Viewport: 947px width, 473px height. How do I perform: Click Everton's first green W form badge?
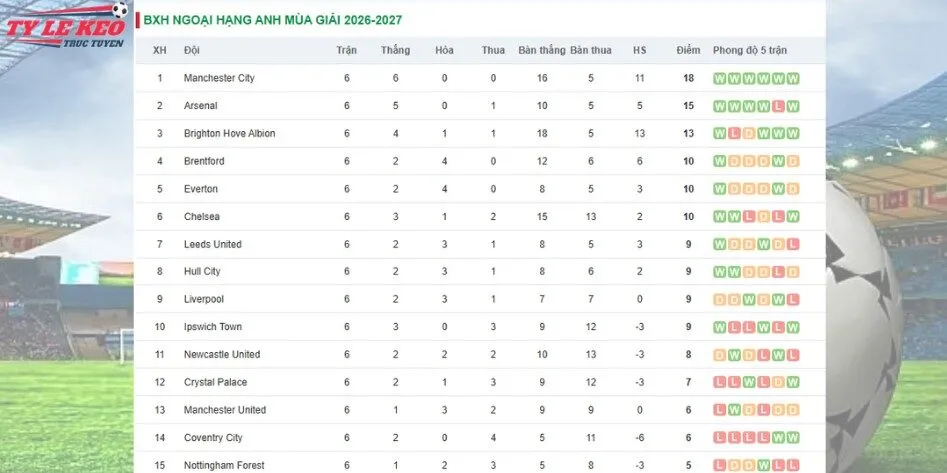tap(719, 189)
